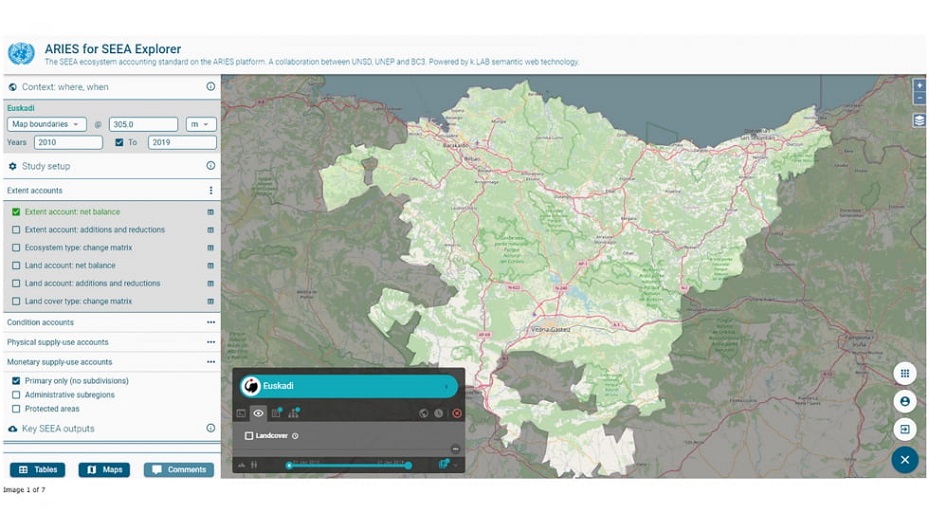Image resolution: width=929 pixels, height=531 pixels.
Task: Expand Monetary supply-use accounts section
Action: (211, 362)
